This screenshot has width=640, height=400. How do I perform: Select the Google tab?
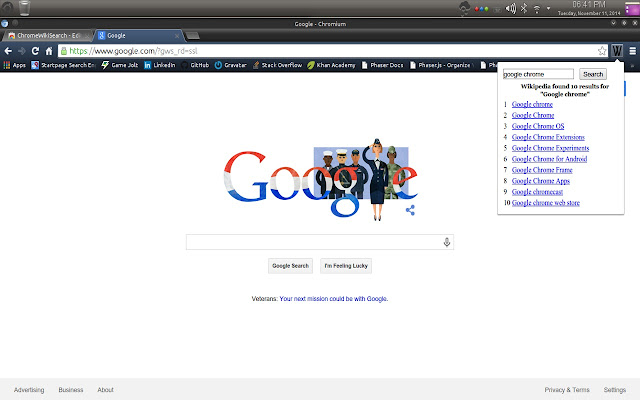[x=139, y=36]
